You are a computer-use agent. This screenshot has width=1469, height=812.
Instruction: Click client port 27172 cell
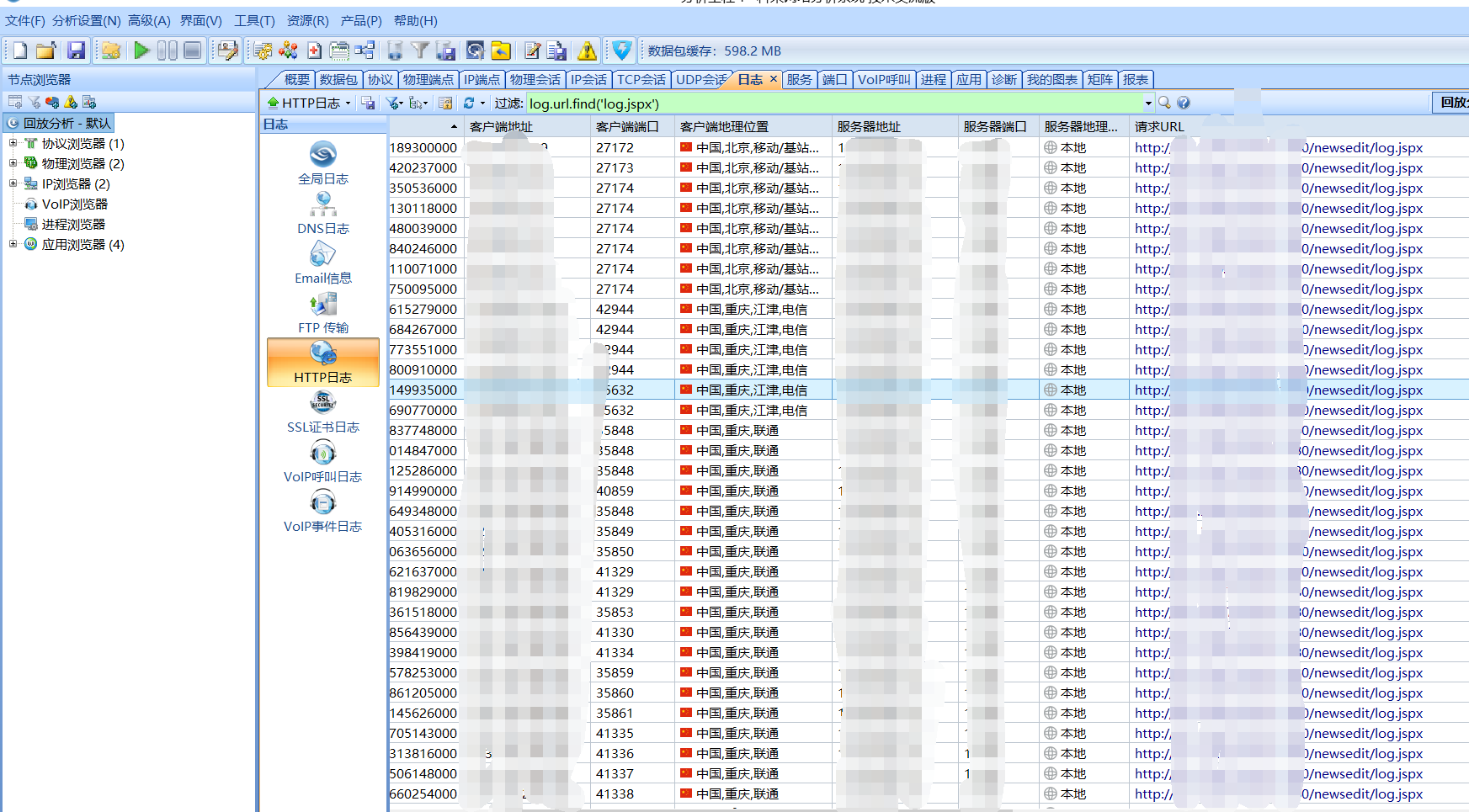pos(632,147)
